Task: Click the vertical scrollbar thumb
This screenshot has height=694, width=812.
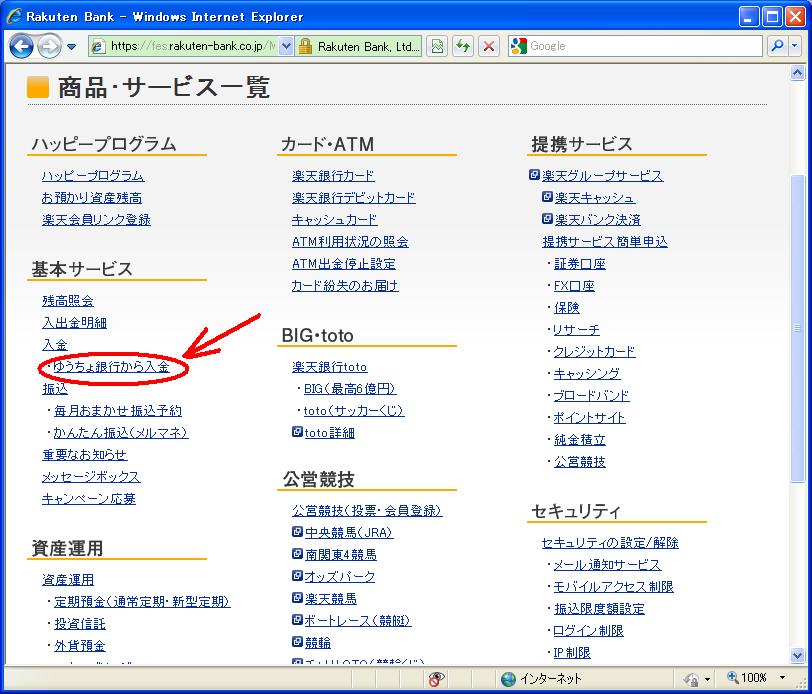Action: (x=798, y=328)
